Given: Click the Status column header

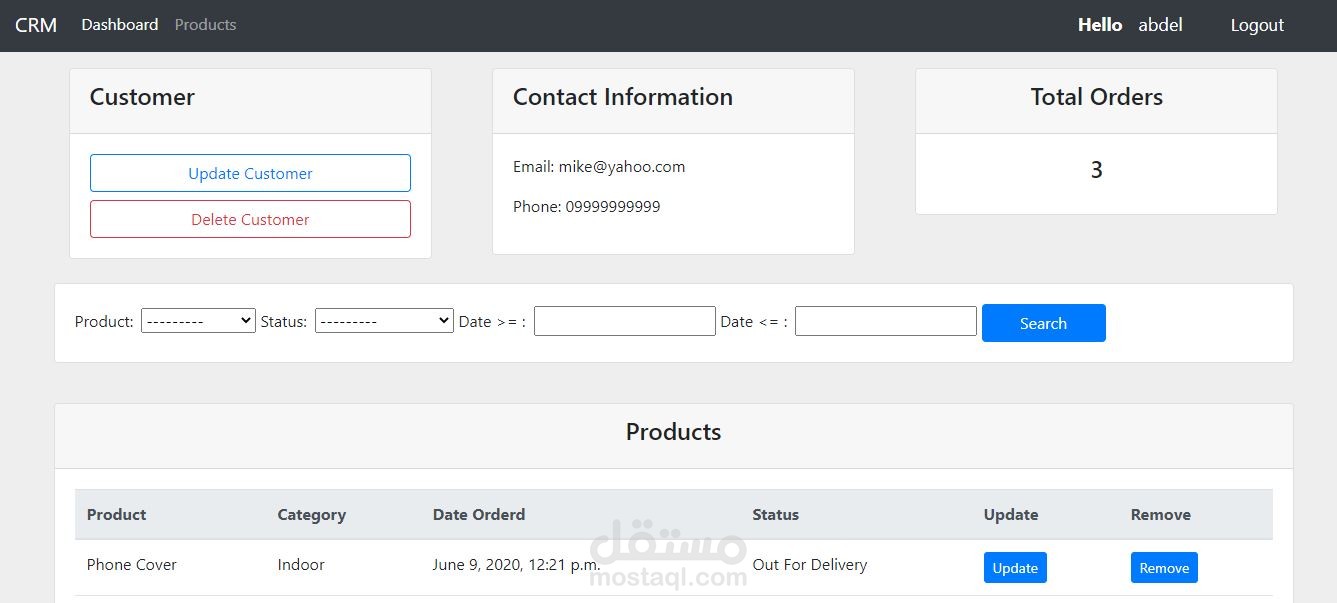Looking at the screenshot, I should (x=775, y=515).
